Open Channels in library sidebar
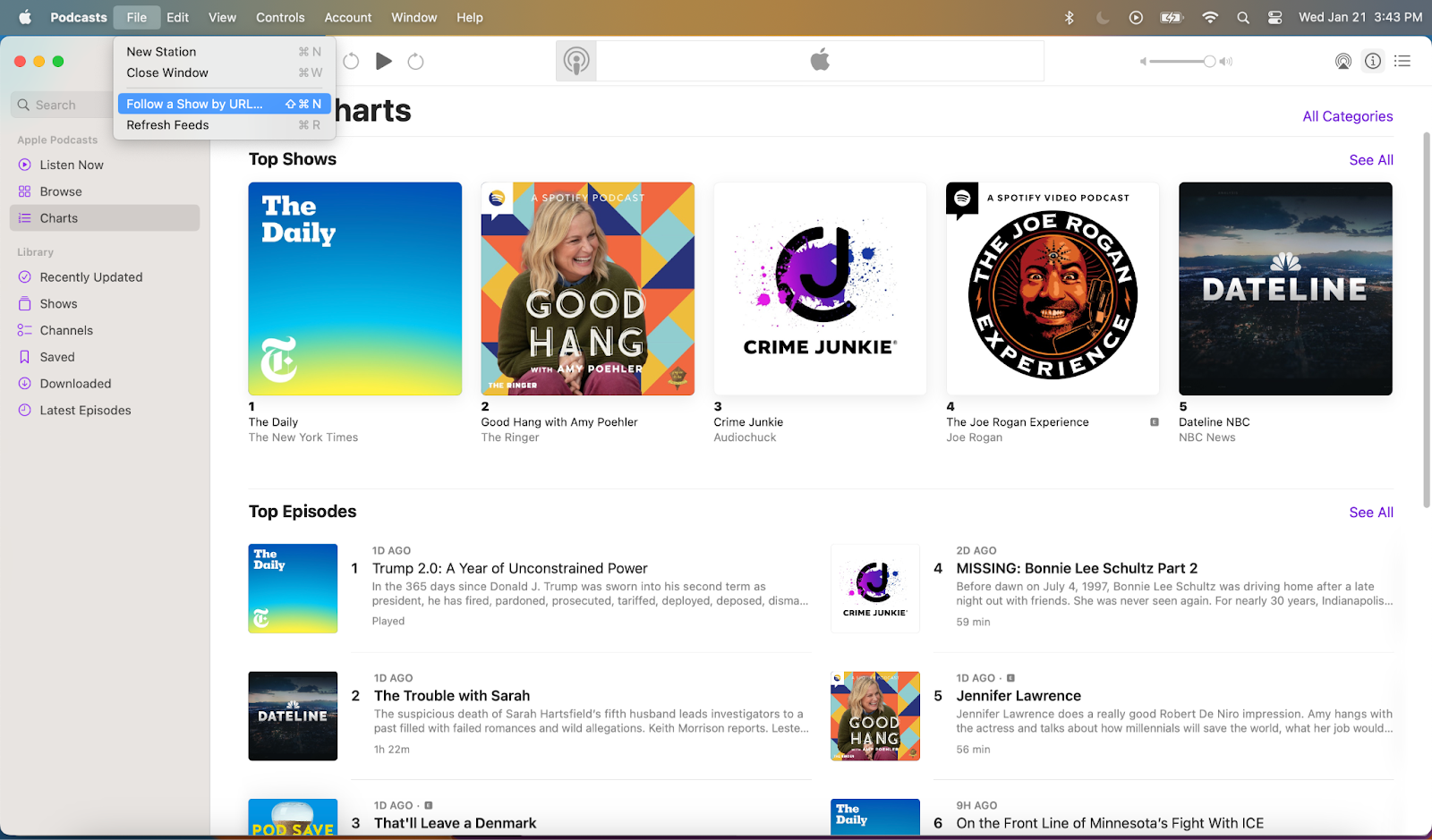The height and width of the screenshot is (840, 1432). 105,330
